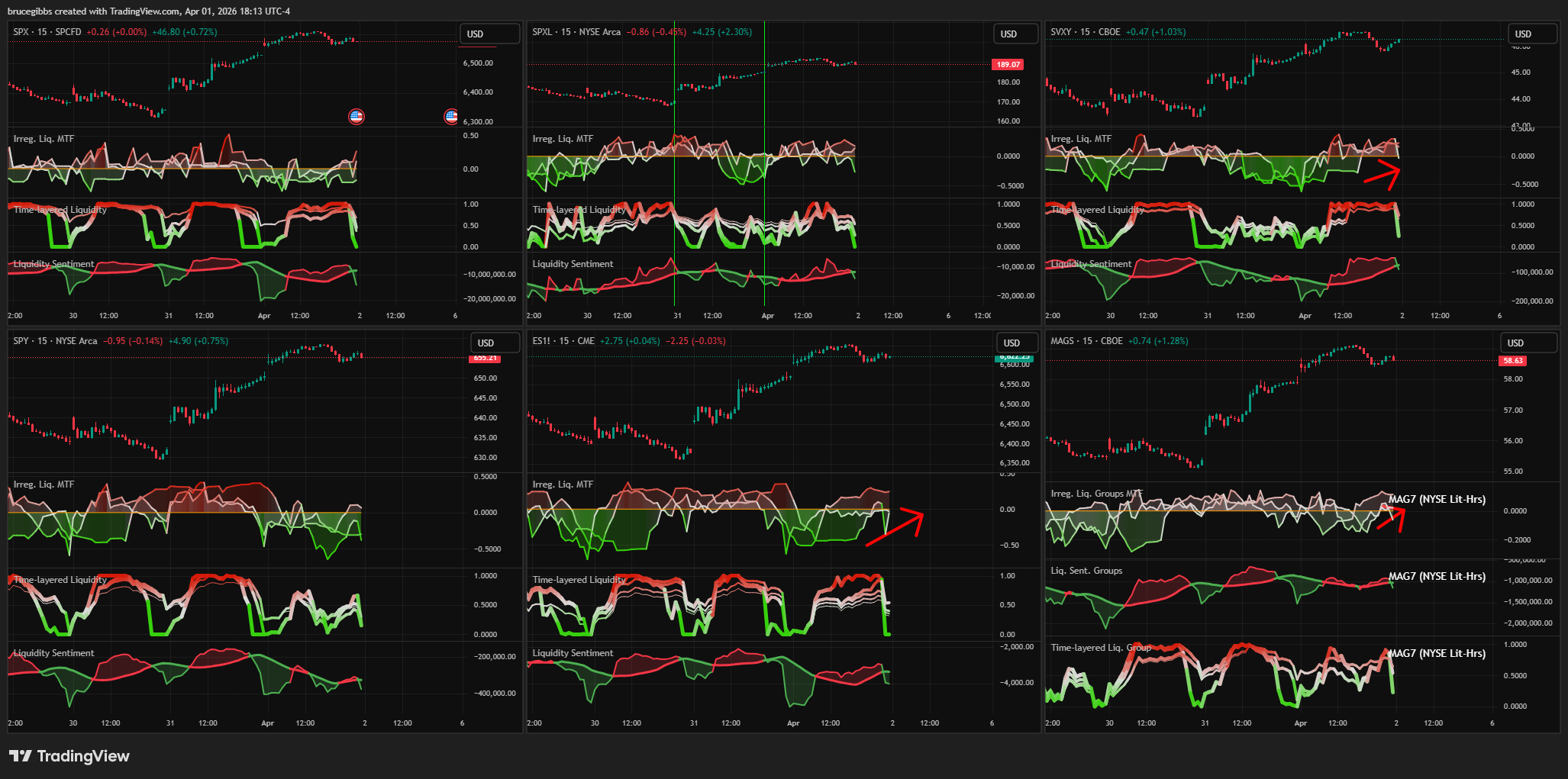Click the SPY 15 NYSE Arca symbol title
1568x779 pixels.
[x=55, y=341]
